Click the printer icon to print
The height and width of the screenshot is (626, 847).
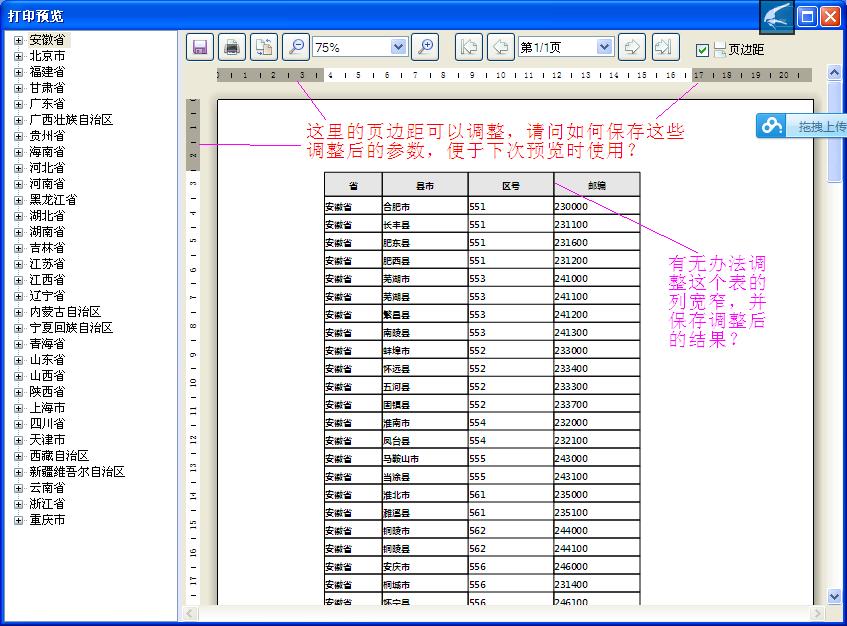point(232,47)
